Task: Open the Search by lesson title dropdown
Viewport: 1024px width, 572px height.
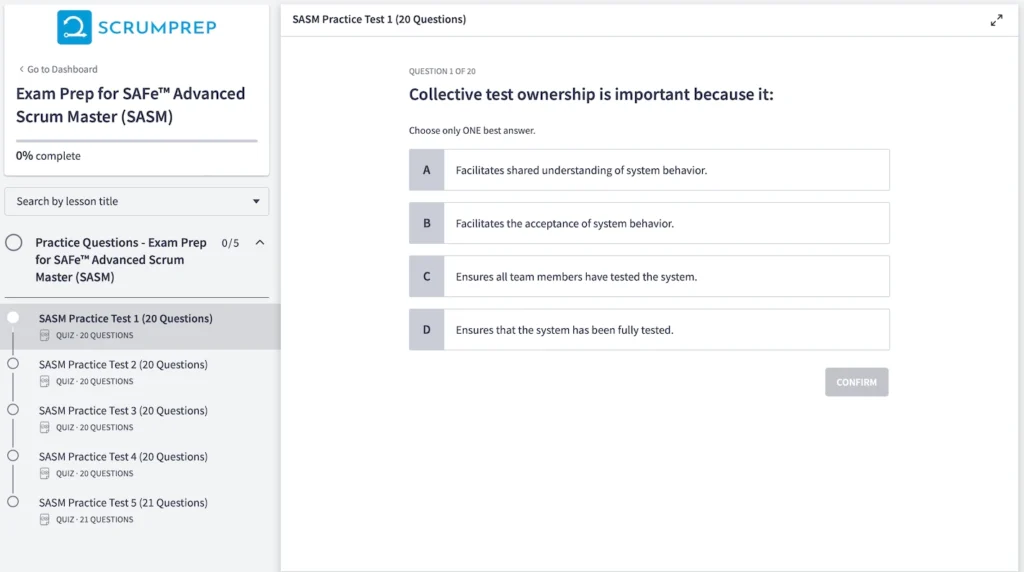Action: [137, 201]
